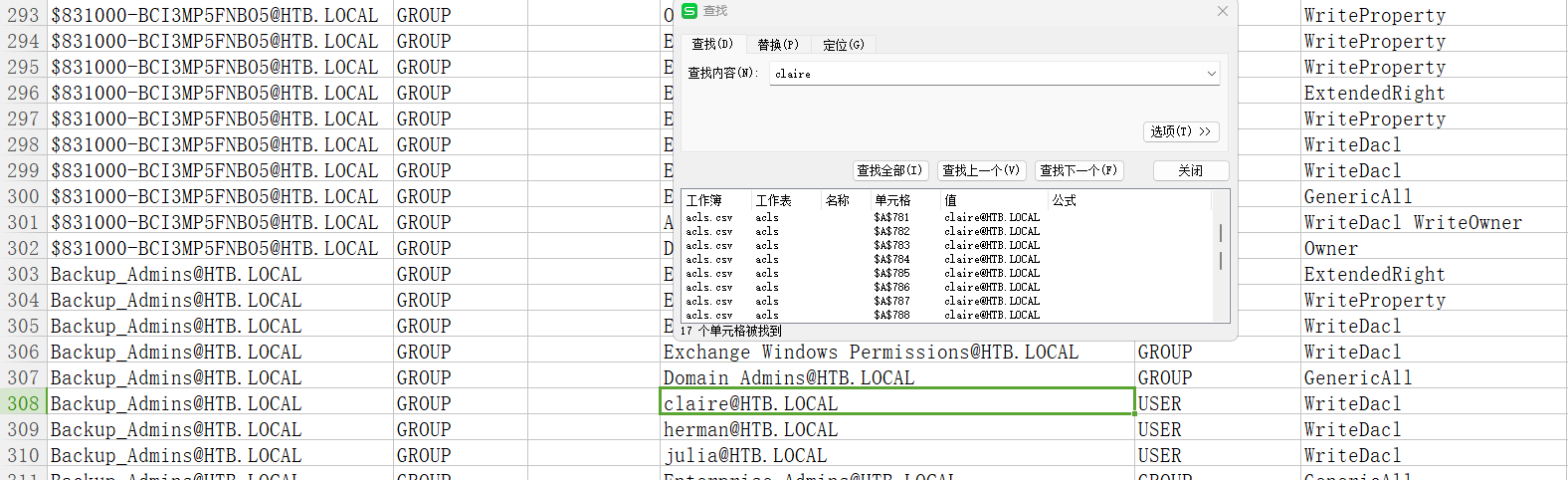The image size is (1568, 480).
Task: Click the 工作簿 column header in results
Action: pyautogui.click(x=704, y=200)
